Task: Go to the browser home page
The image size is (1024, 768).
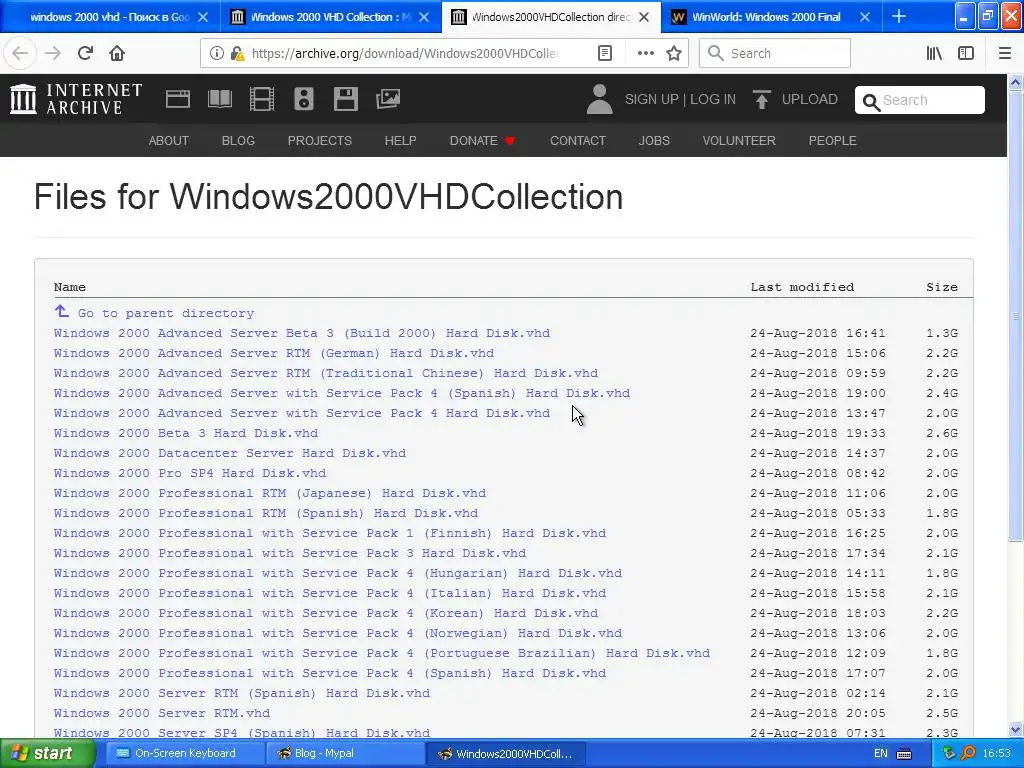Action: coord(117,53)
